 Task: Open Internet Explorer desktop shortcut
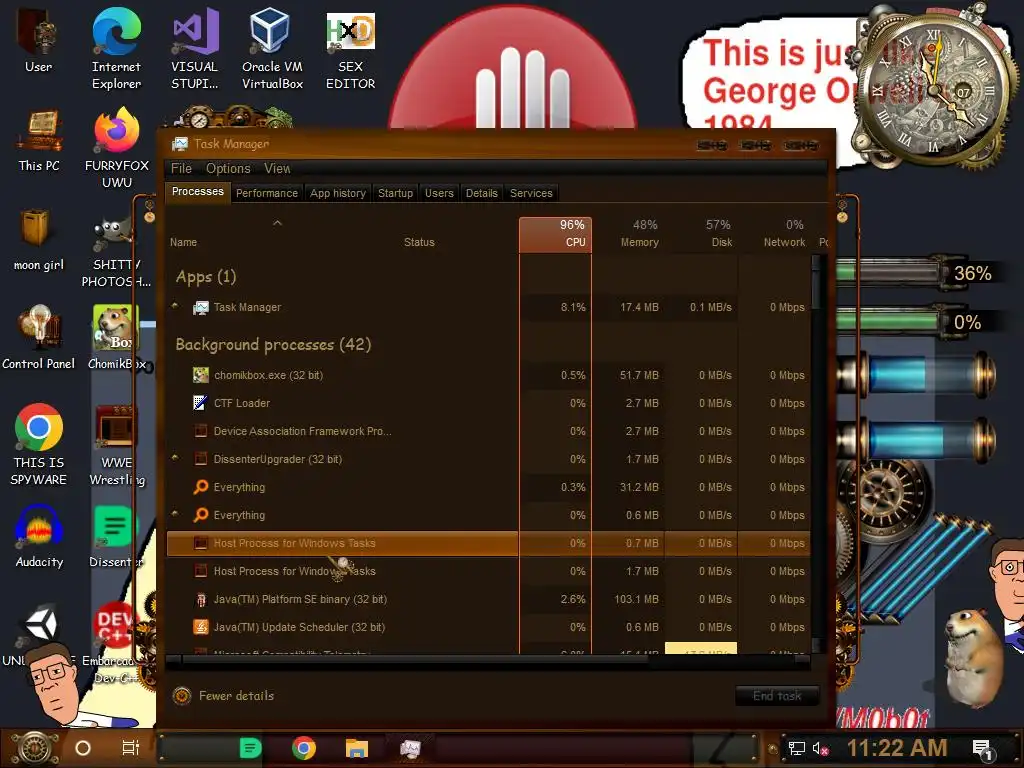(x=116, y=49)
